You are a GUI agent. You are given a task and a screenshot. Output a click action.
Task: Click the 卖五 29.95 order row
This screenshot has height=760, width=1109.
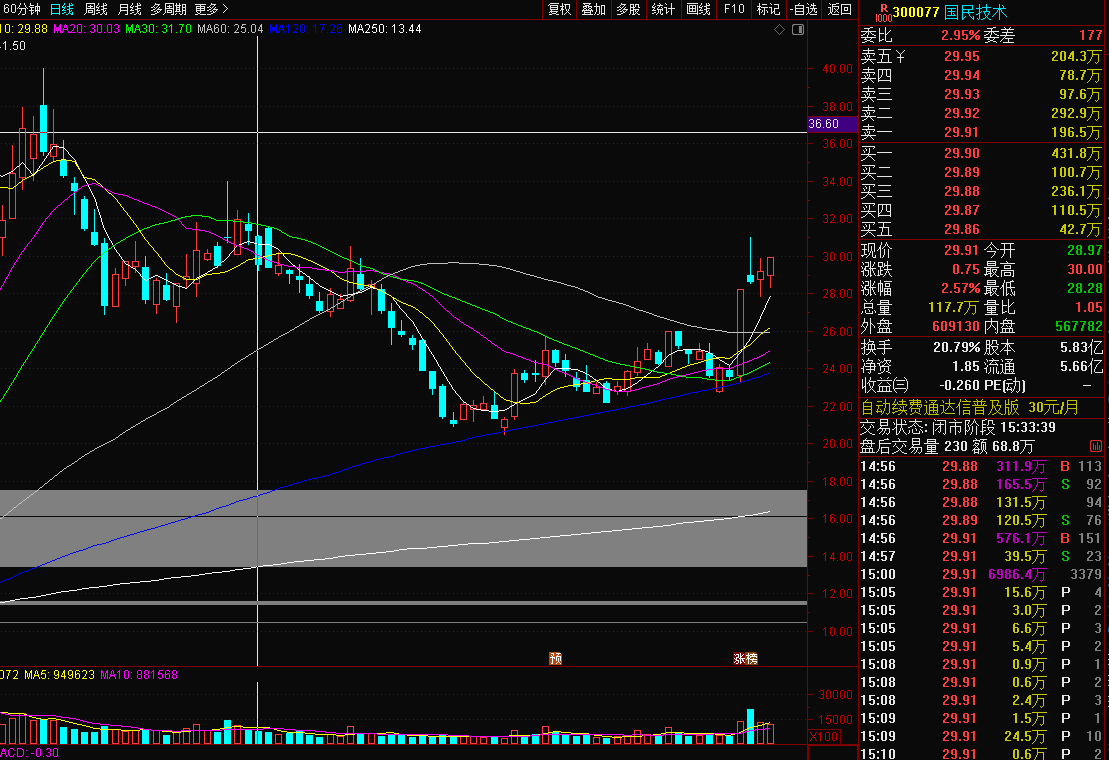pos(983,57)
